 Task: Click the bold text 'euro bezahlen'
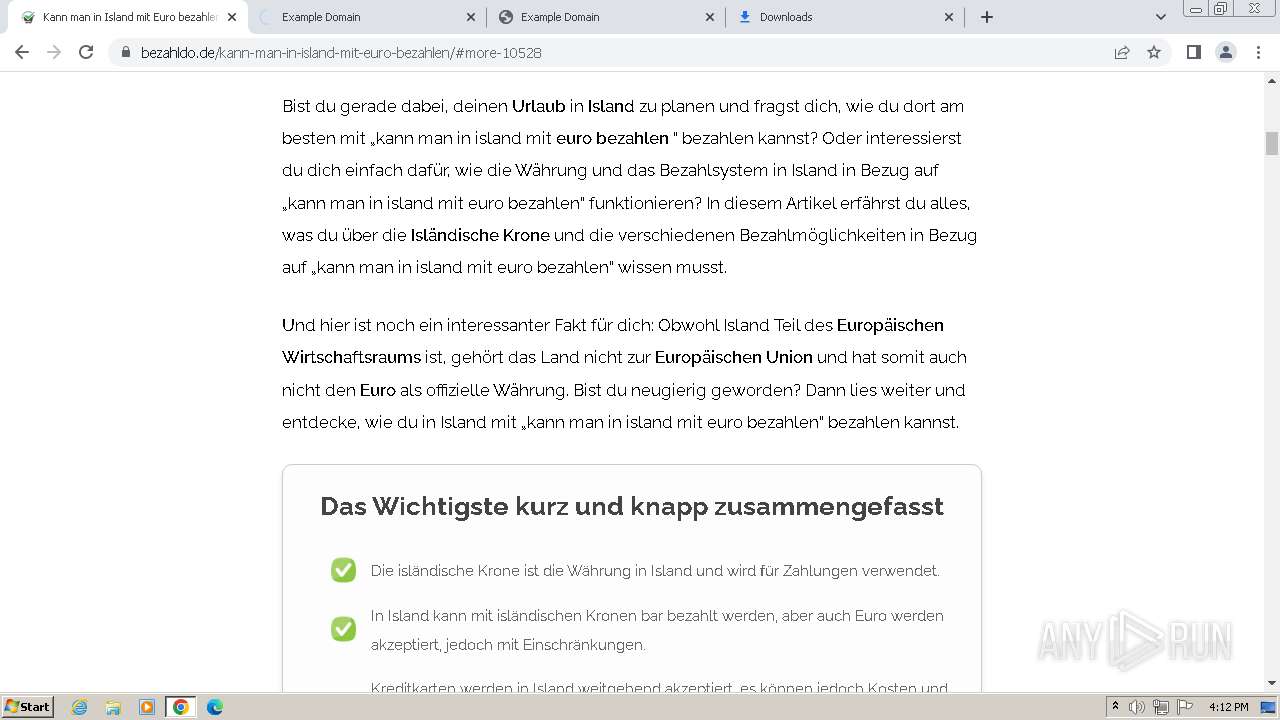tap(612, 138)
